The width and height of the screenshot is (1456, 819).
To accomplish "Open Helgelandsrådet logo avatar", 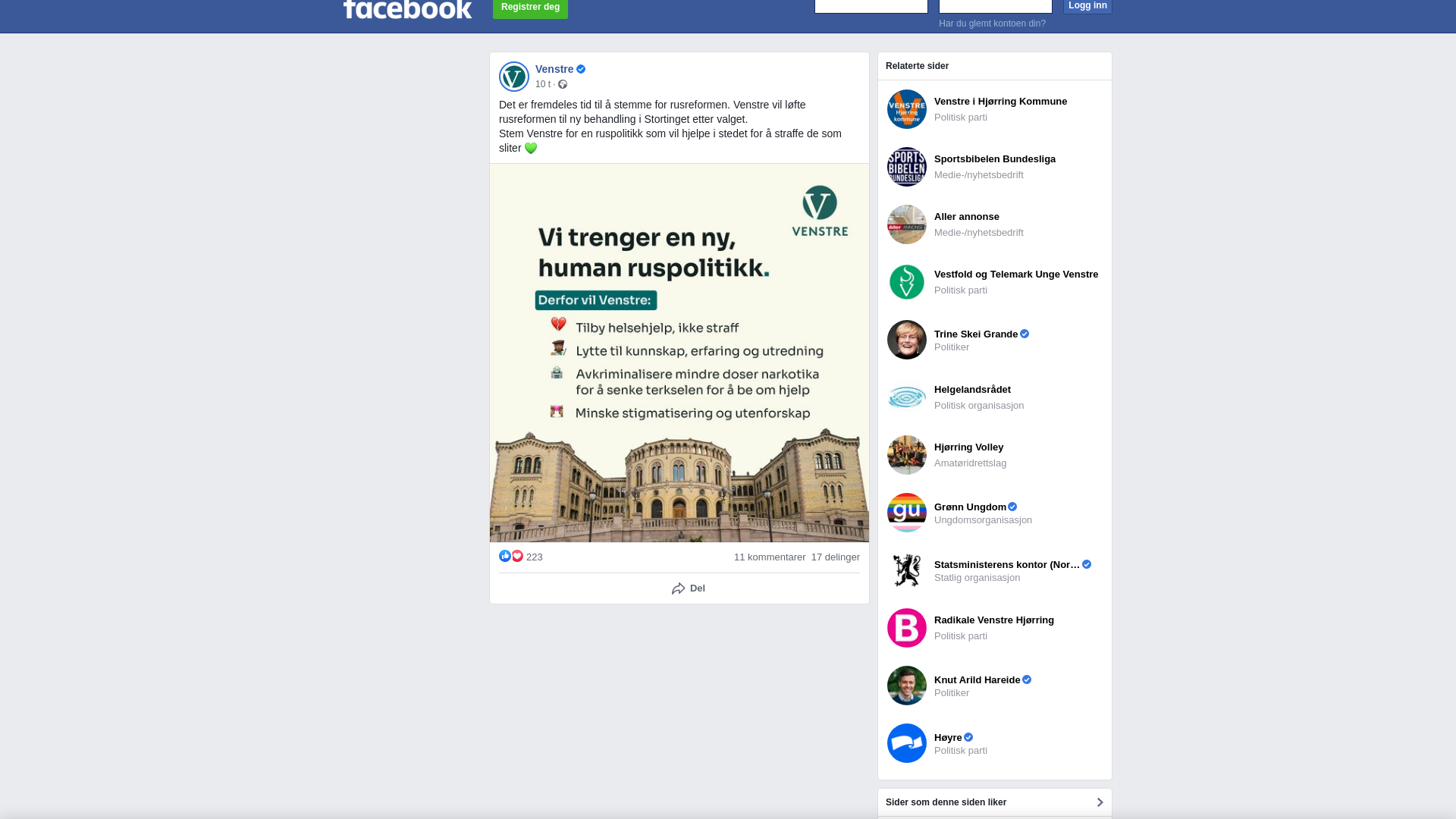I will click(907, 397).
